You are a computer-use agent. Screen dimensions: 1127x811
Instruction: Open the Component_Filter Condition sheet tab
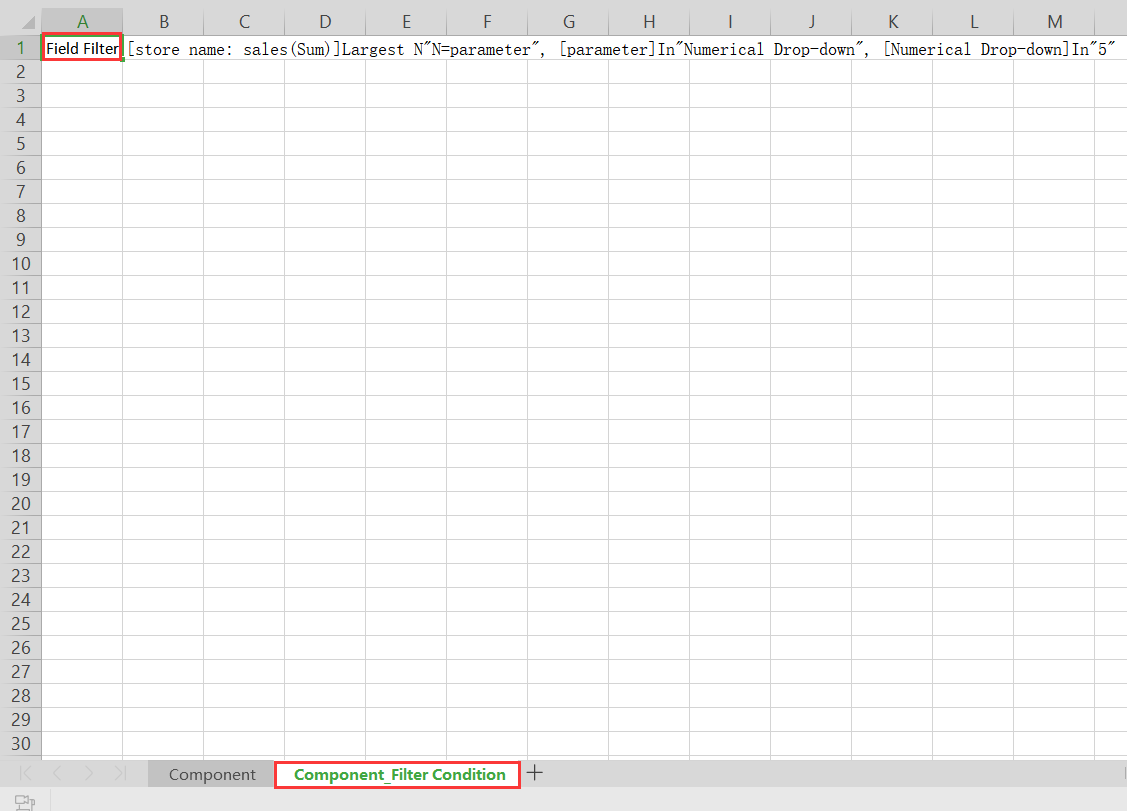point(399,774)
